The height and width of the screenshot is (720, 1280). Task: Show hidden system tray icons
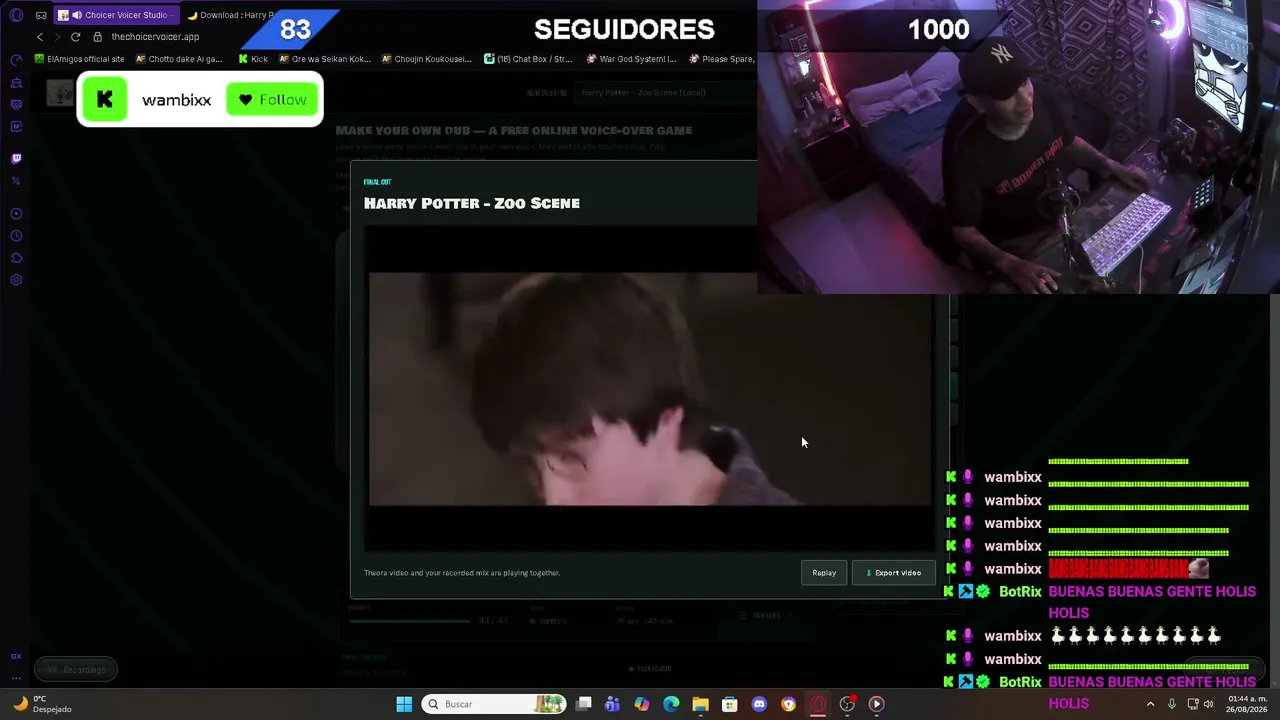coord(1150,704)
